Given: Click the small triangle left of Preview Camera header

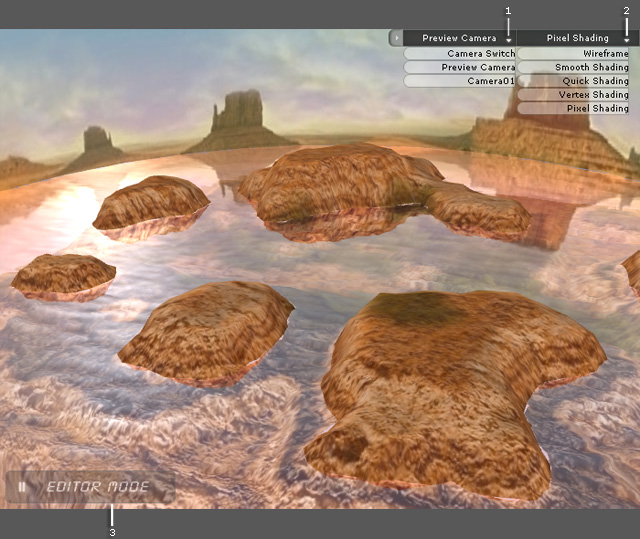Looking at the screenshot, I should click(x=396, y=38).
